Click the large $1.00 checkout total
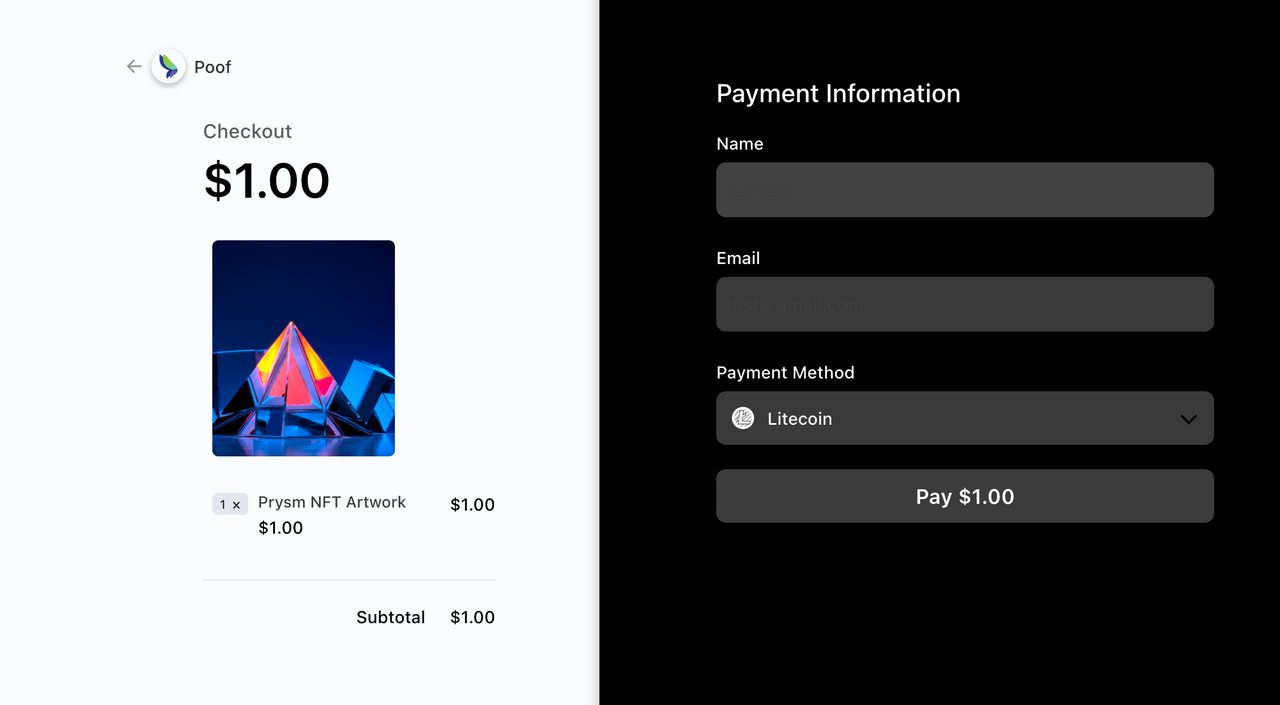The width and height of the screenshot is (1280, 705). pos(266,181)
